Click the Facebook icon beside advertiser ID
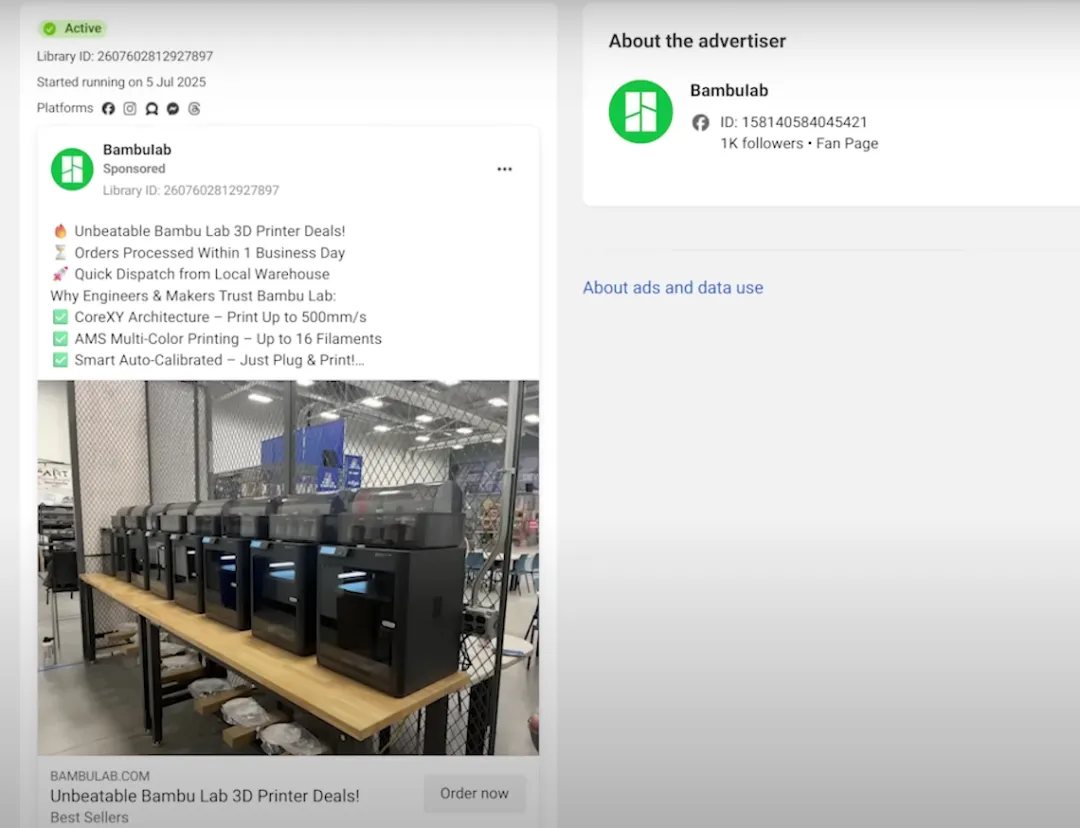This screenshot has height=828, width=1080. 700,122
